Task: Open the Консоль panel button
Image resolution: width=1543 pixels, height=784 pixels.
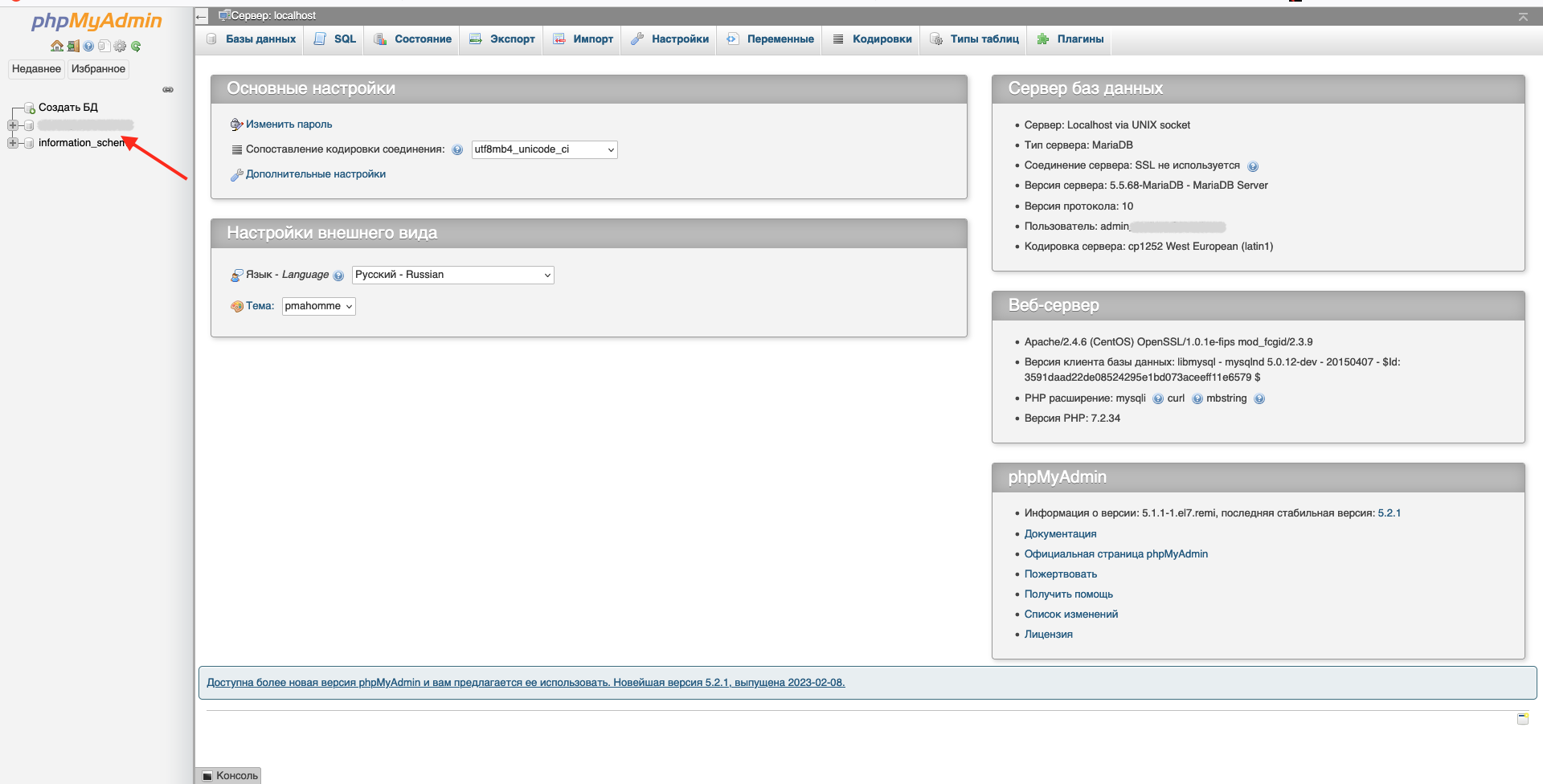Action: pyautogui.click(x=230, y=775)
